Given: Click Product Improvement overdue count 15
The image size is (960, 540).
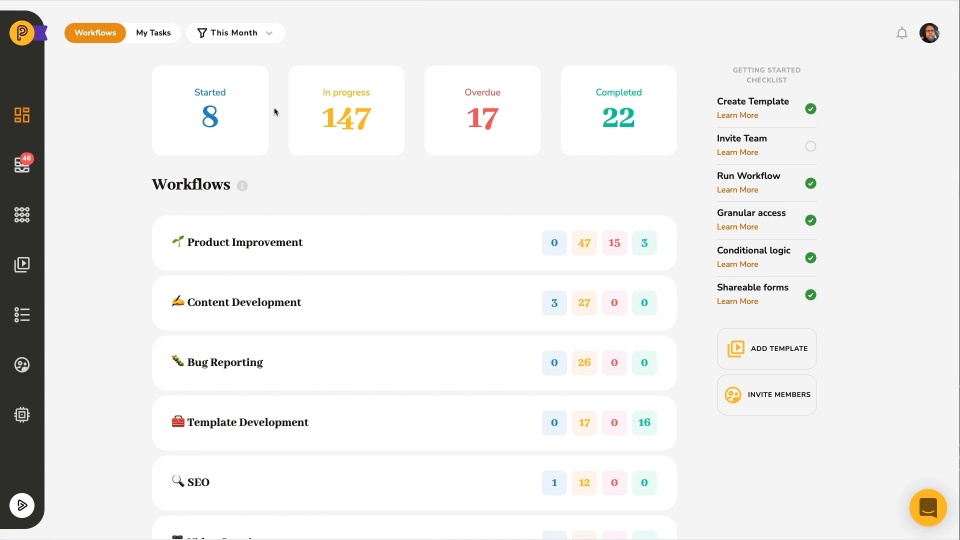Looking at the screenshot, I should (x=614, y=243).
